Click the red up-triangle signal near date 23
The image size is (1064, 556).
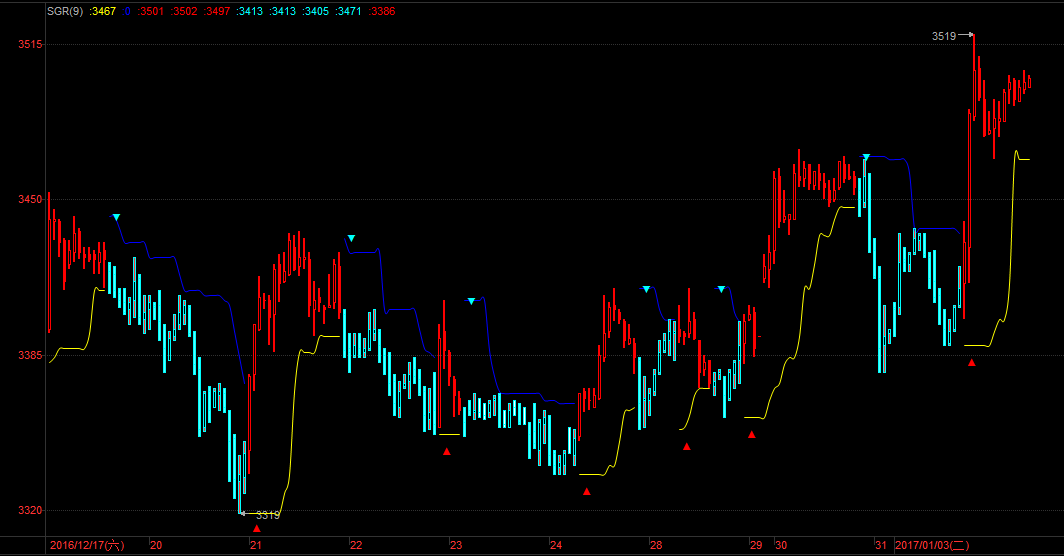pyautogui.click(x=446, y=451)
